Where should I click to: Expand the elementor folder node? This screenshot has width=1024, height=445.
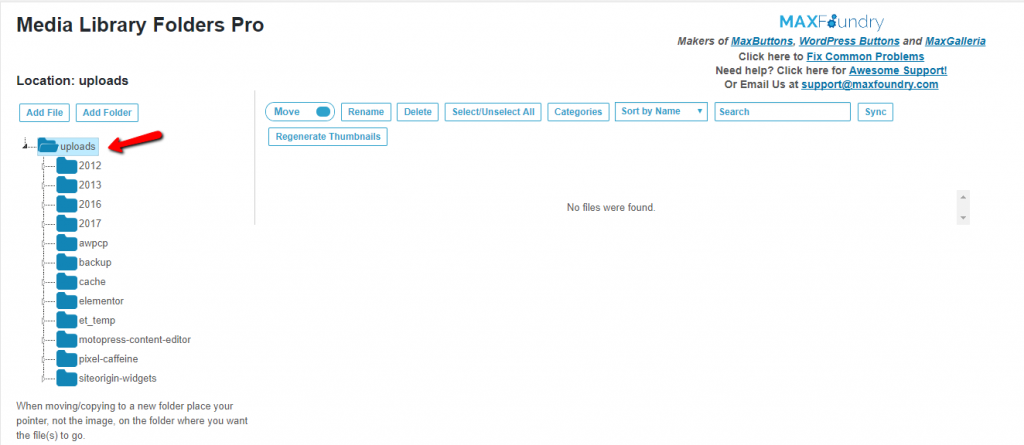pos(44,301)
